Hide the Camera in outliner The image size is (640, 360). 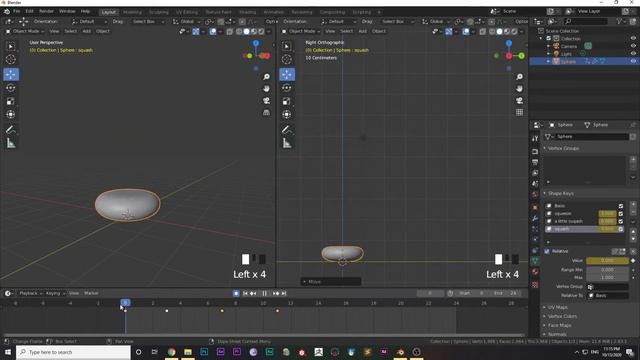click(633, 46)
